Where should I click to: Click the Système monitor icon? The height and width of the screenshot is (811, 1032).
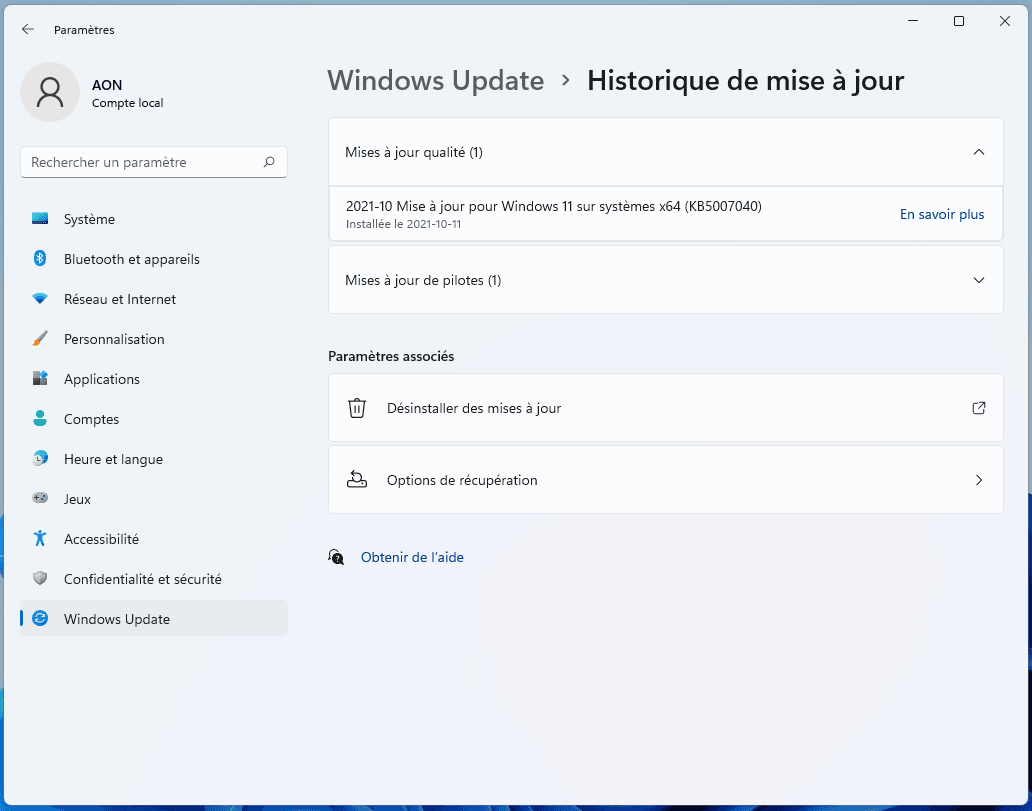[40, 219]
